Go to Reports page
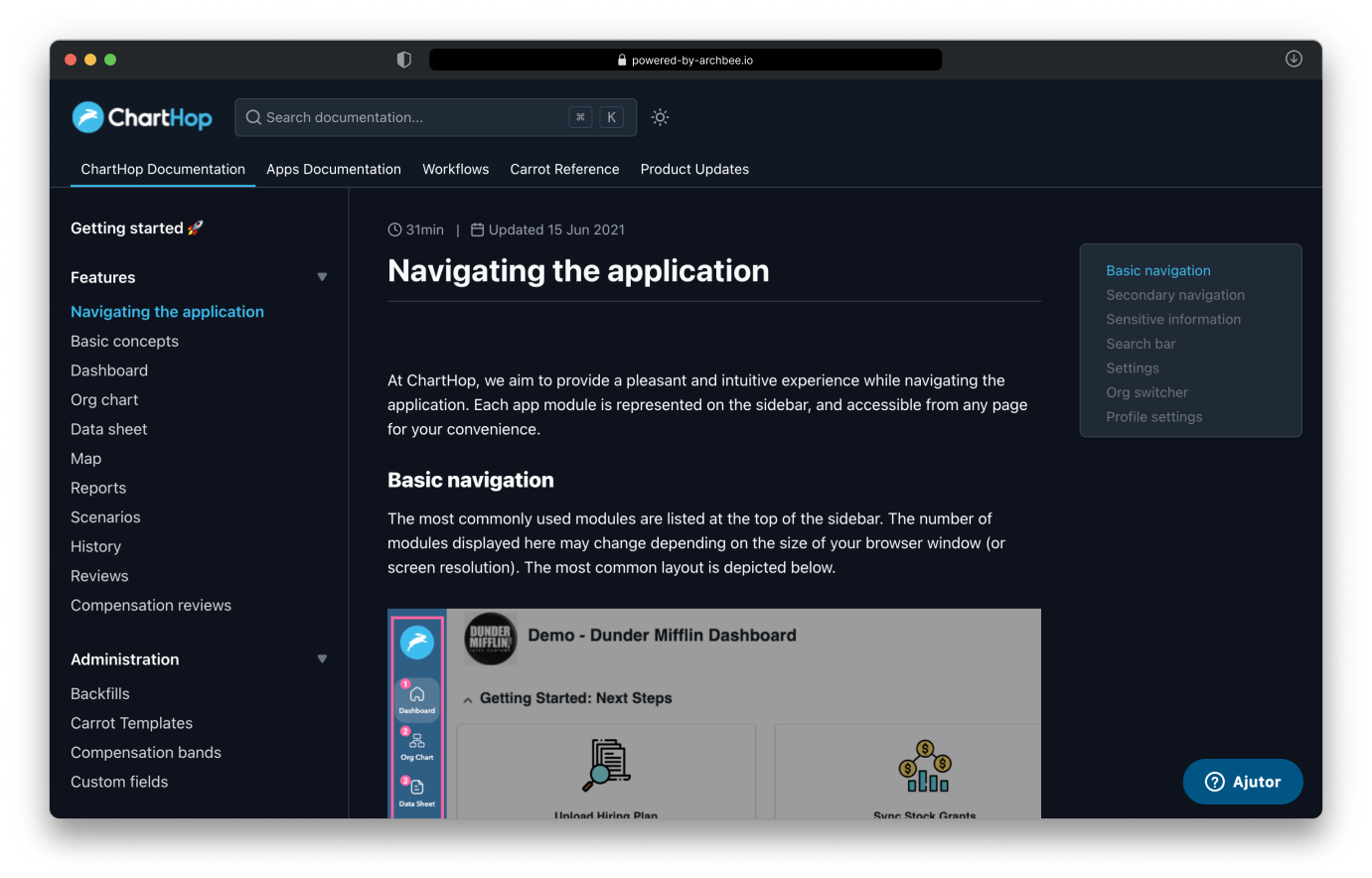 pyautogui.click(x=98, y=488)
